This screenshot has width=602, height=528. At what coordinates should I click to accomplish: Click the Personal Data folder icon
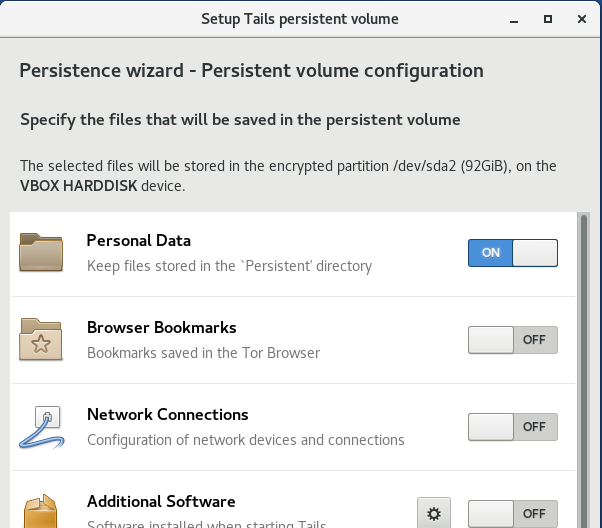click(41, 253)
